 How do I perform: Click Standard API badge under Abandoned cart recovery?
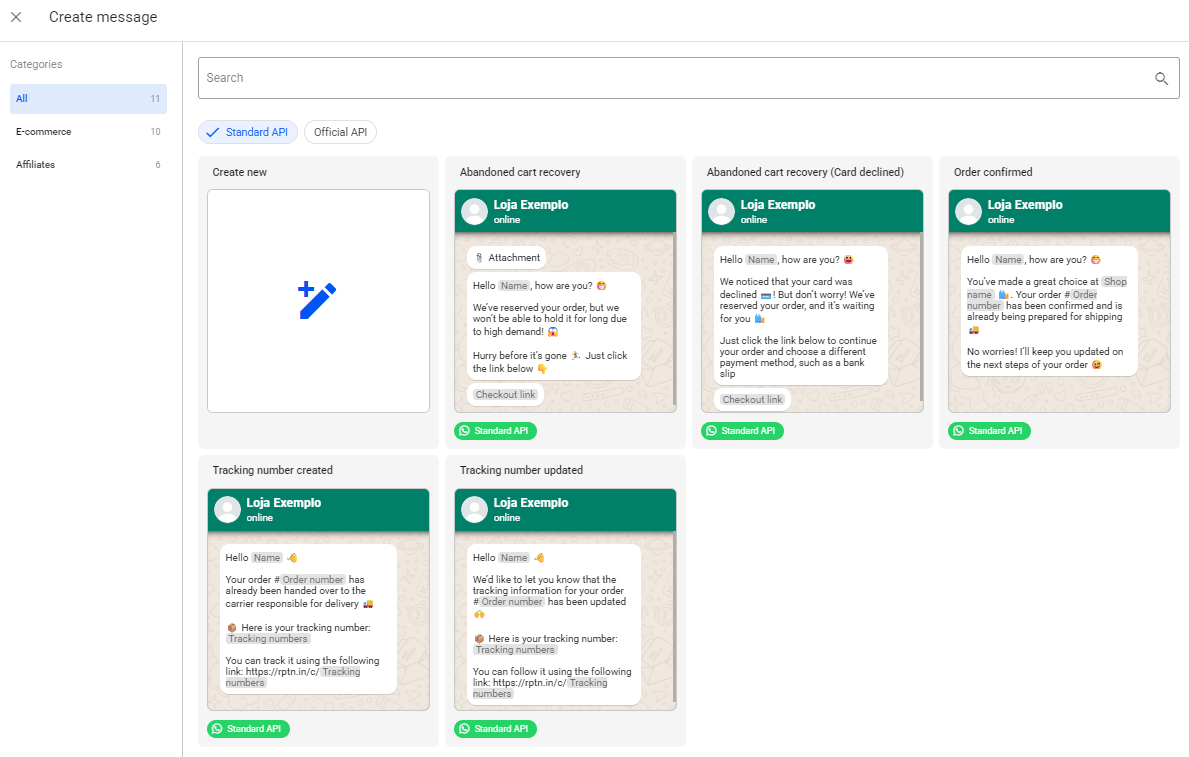pos(495,431)
